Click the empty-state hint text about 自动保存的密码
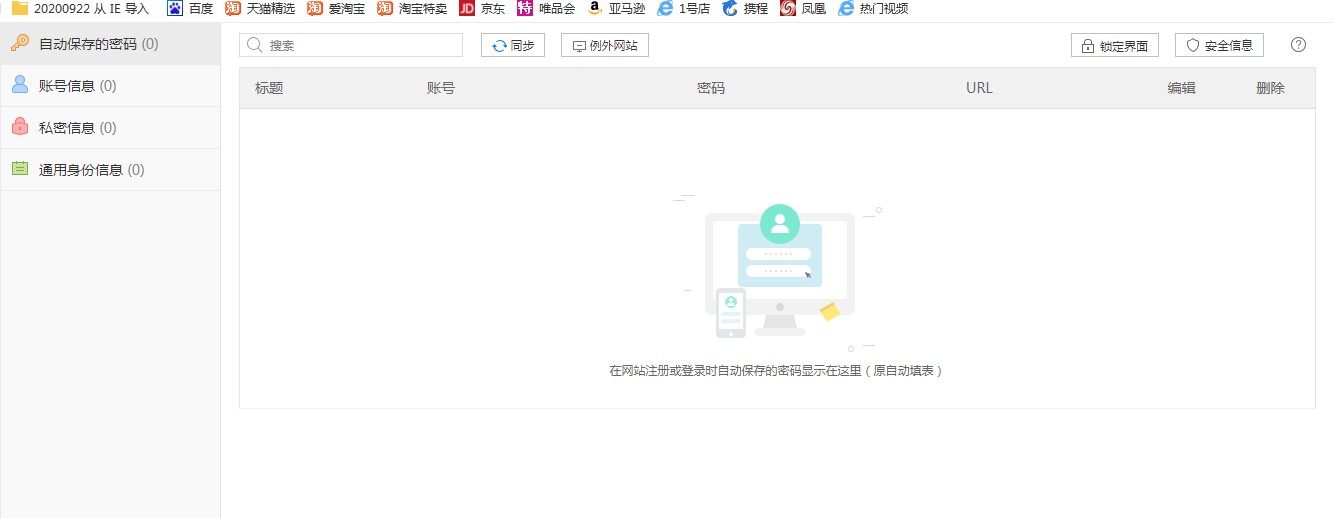 point(777,371)
